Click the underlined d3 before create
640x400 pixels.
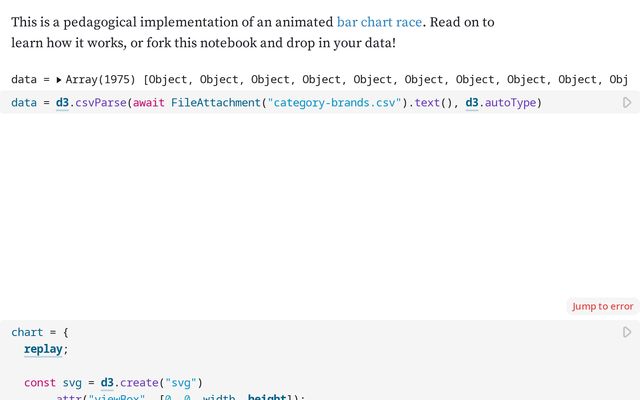tap(107, 383)
